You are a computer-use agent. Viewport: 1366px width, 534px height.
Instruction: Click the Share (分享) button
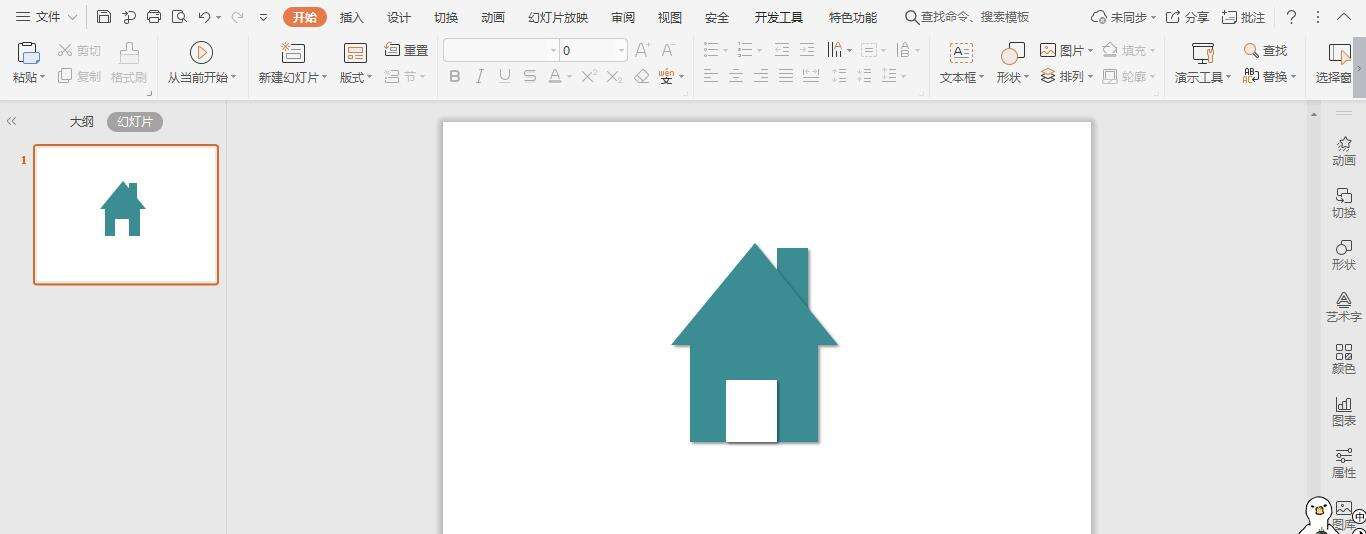(x=1187, y=18)
